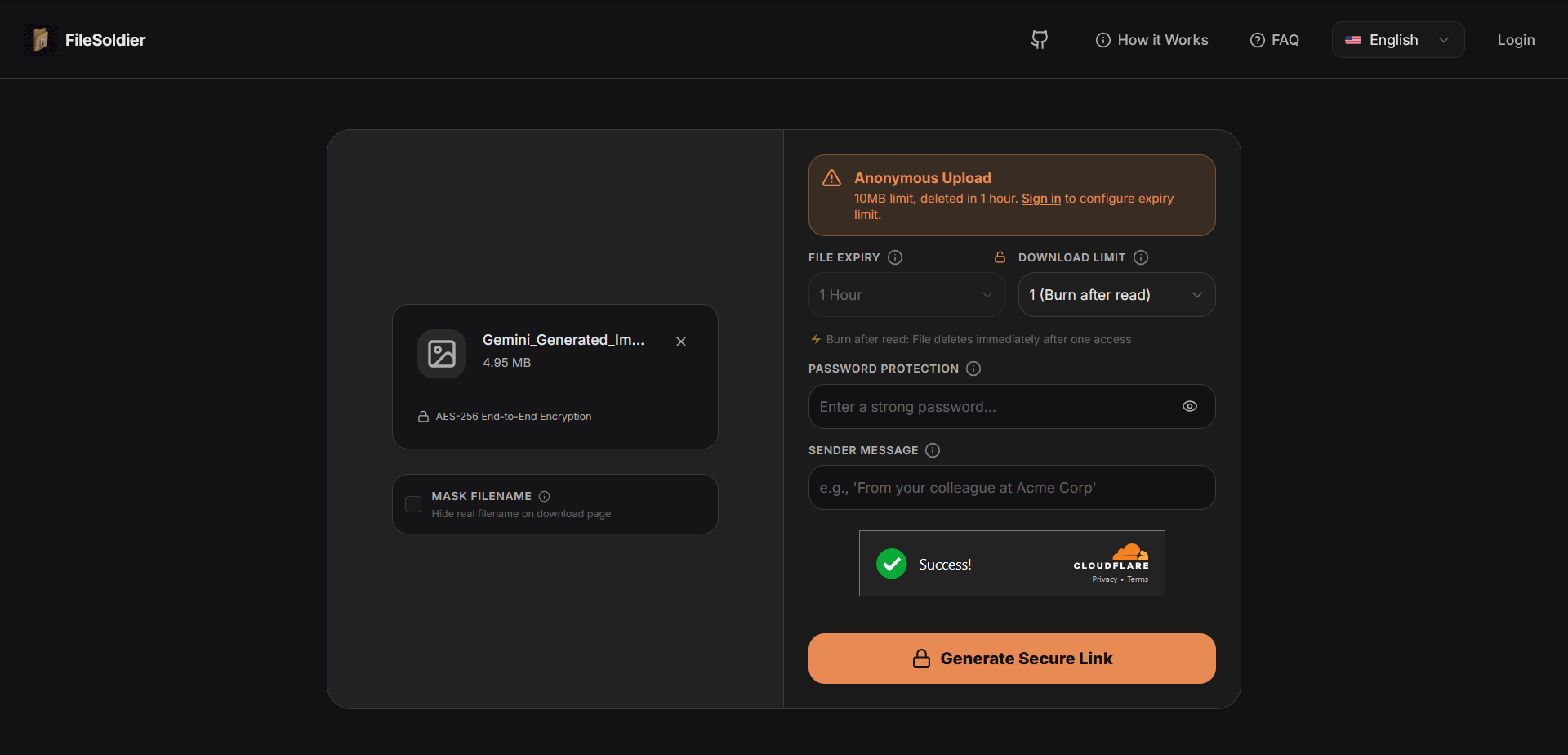Open the FAQ page
Image resolution: width=1568 pixels, height=755 pixels.
coord(1275,39)
